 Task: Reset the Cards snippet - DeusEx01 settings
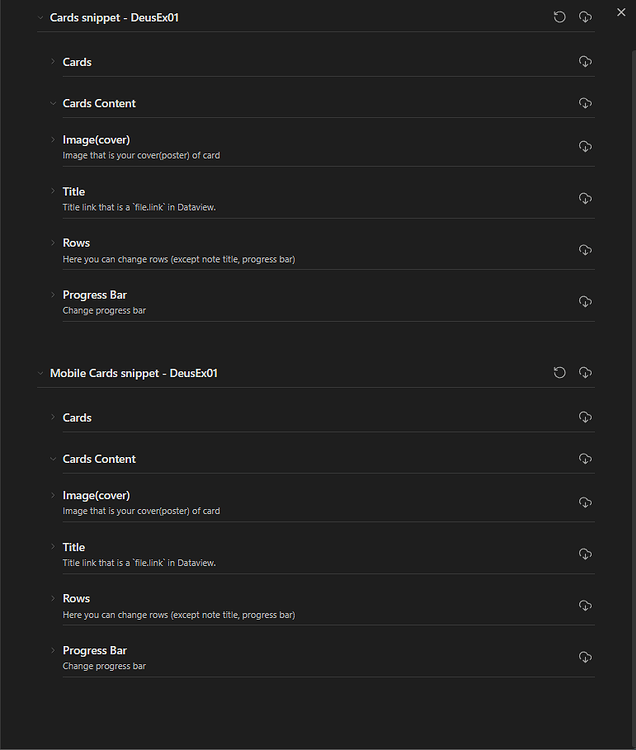tap(559, 17)
